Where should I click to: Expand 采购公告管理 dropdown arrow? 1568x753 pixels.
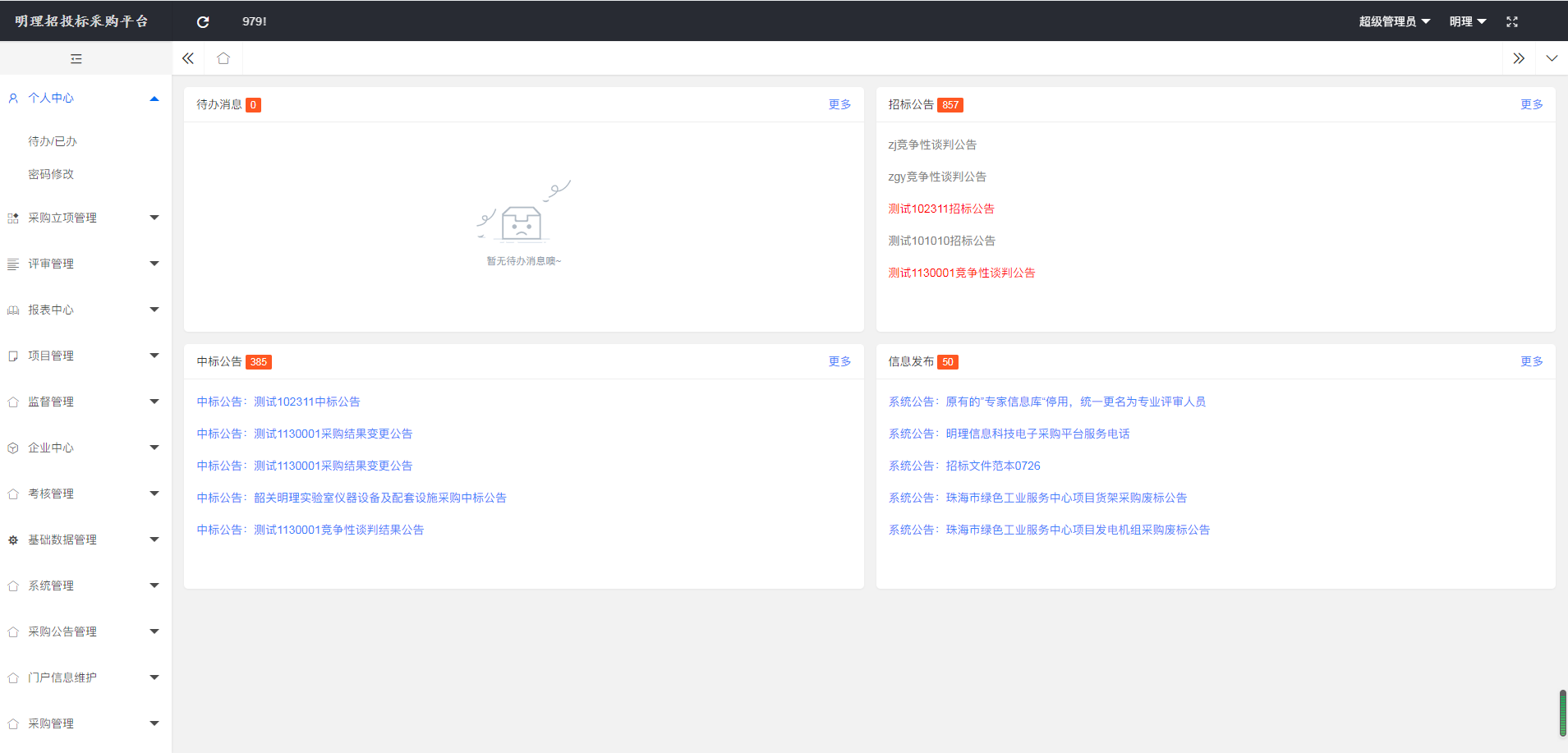click(x=154, y=631)
